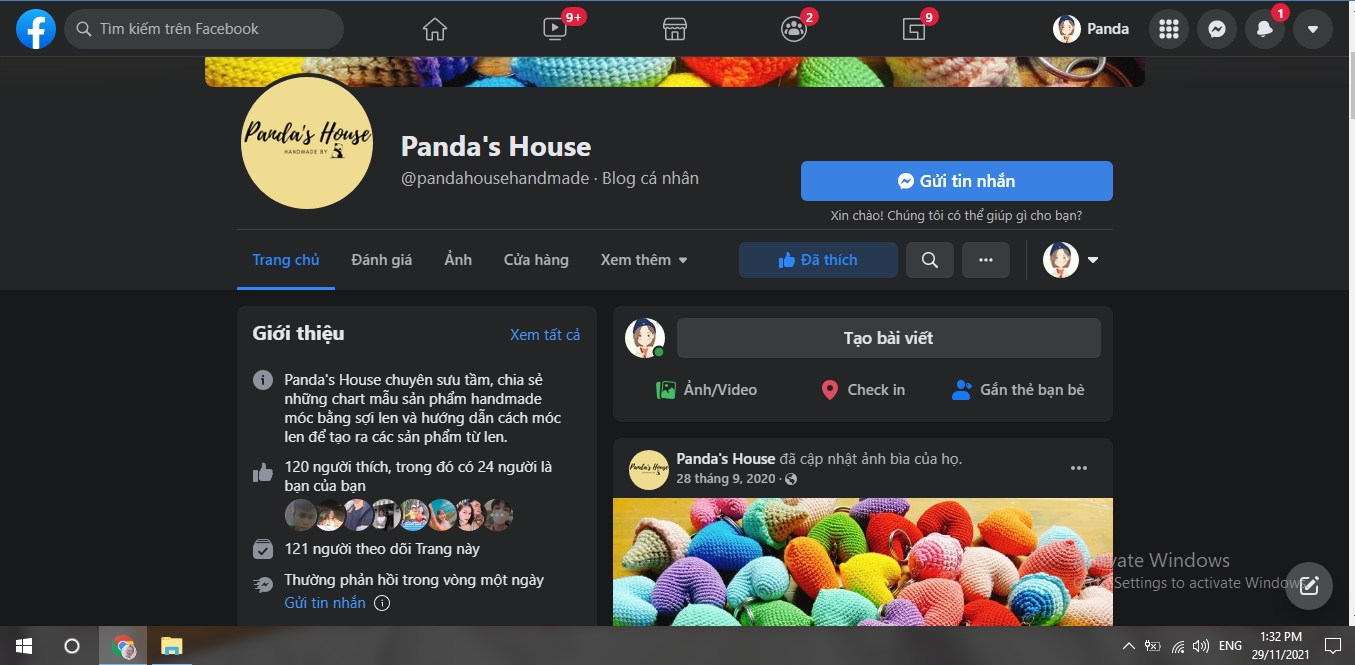Click the Chrome icon on taskbar
The height and width of the screenshot is (665, 1355).
pos(124,646)
